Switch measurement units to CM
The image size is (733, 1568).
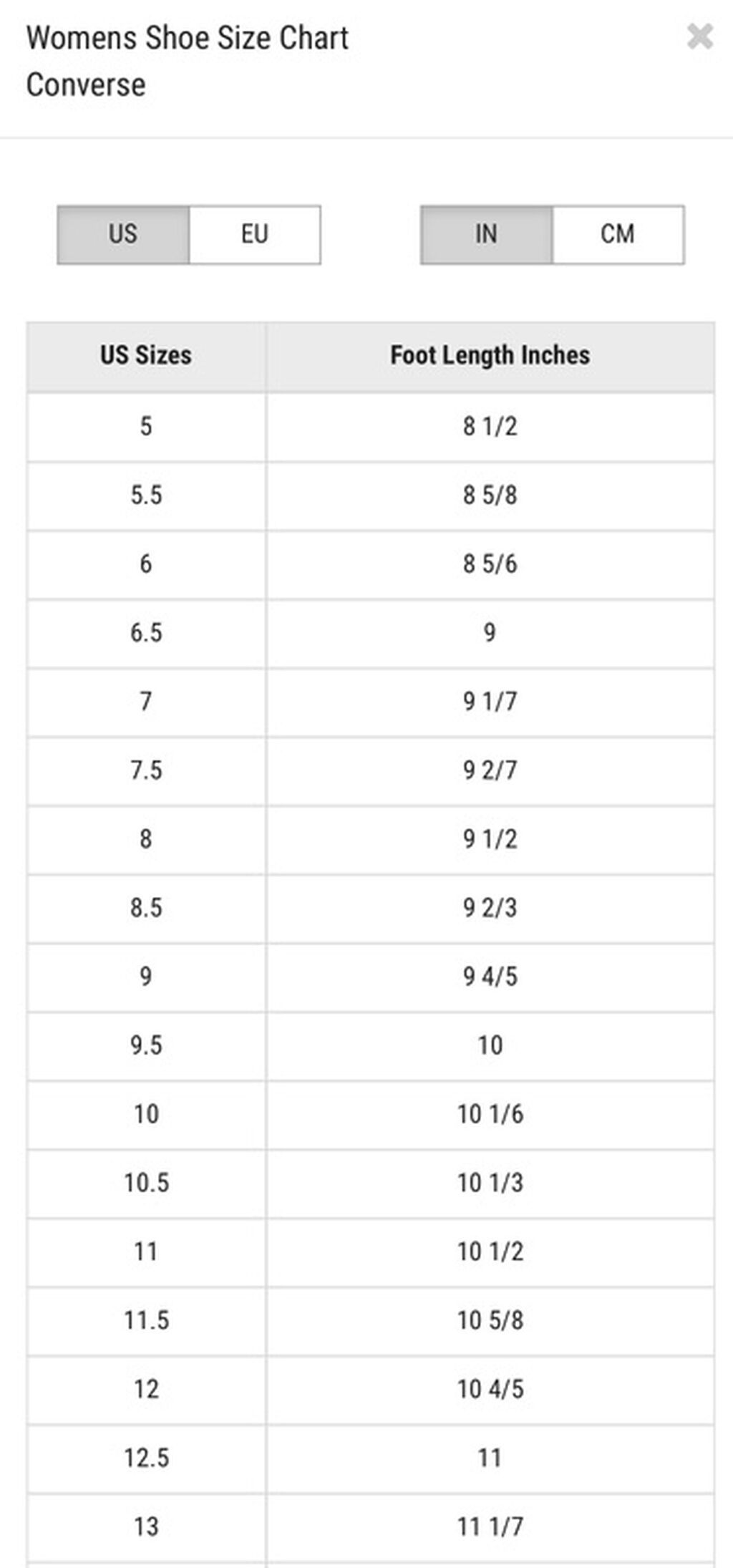pos(618,235)
